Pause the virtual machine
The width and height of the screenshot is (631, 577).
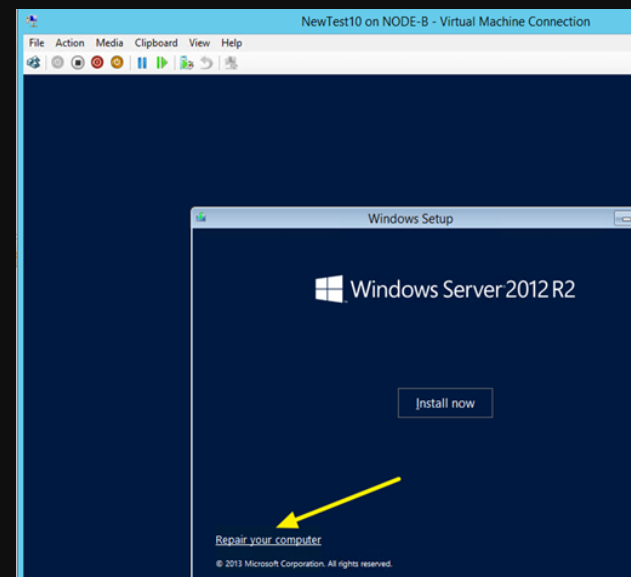click(x=142, y=63)
